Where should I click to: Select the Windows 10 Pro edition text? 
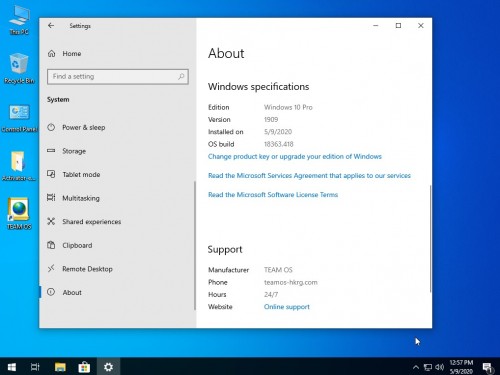click(x=288, y=107)
